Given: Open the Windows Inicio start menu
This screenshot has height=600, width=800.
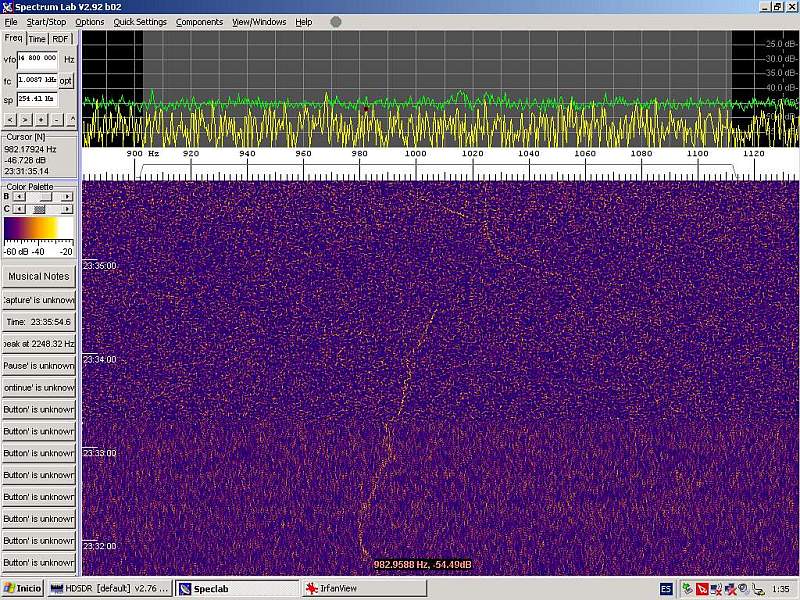Looking at the screenshot, I should click(23, 589).
